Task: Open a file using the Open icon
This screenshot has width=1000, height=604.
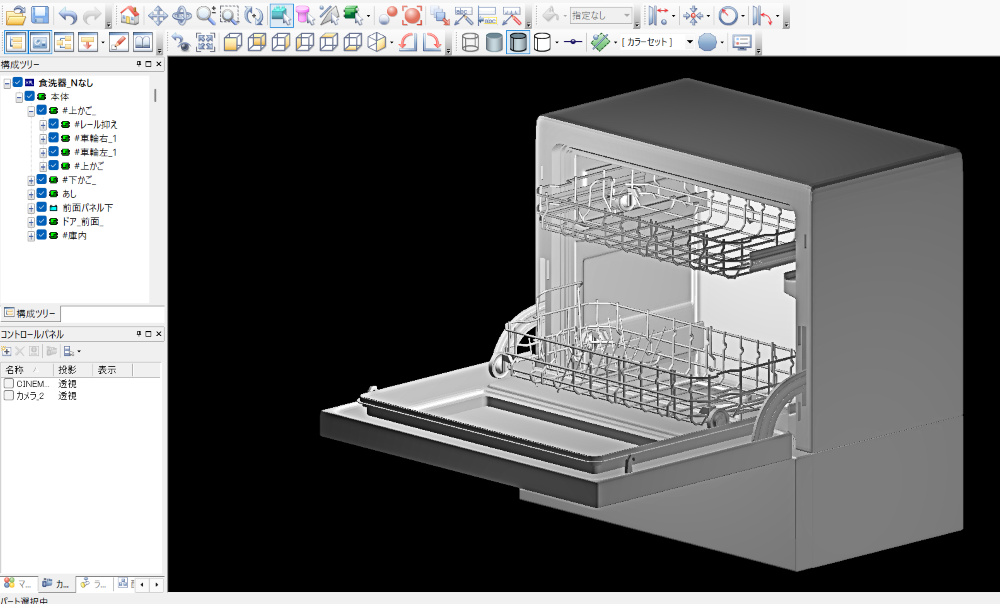Action: [x=15, y=13]
